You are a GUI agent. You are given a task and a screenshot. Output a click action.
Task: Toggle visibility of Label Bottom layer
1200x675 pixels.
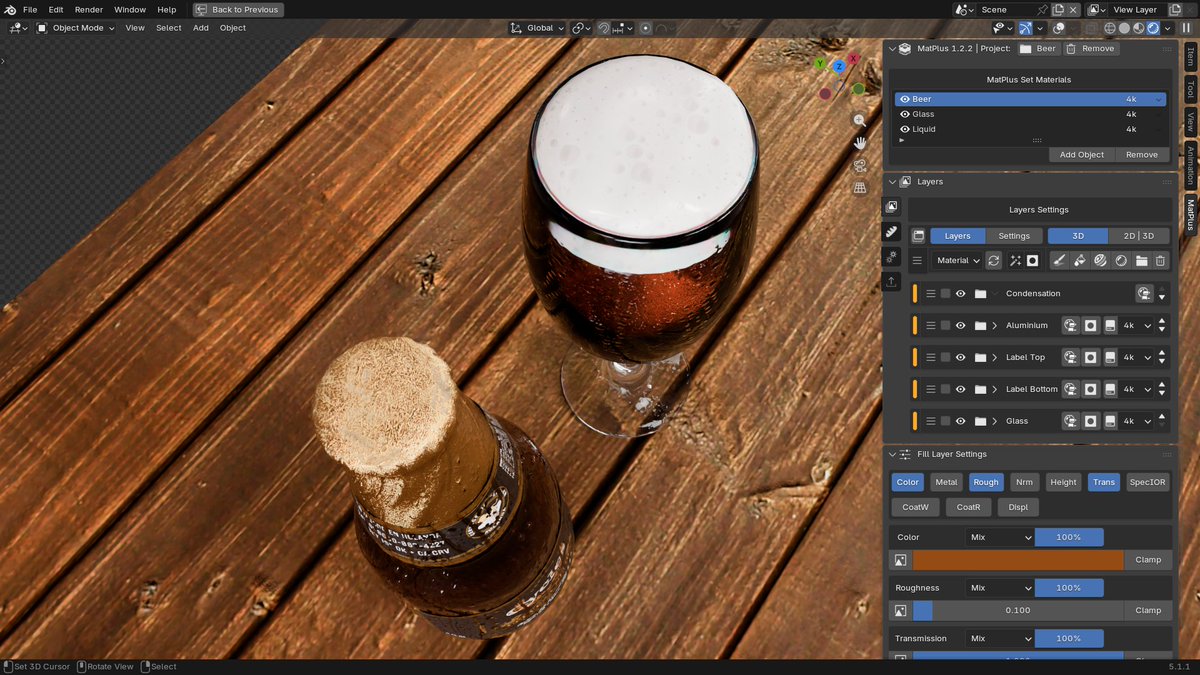(x=960, y=389)
